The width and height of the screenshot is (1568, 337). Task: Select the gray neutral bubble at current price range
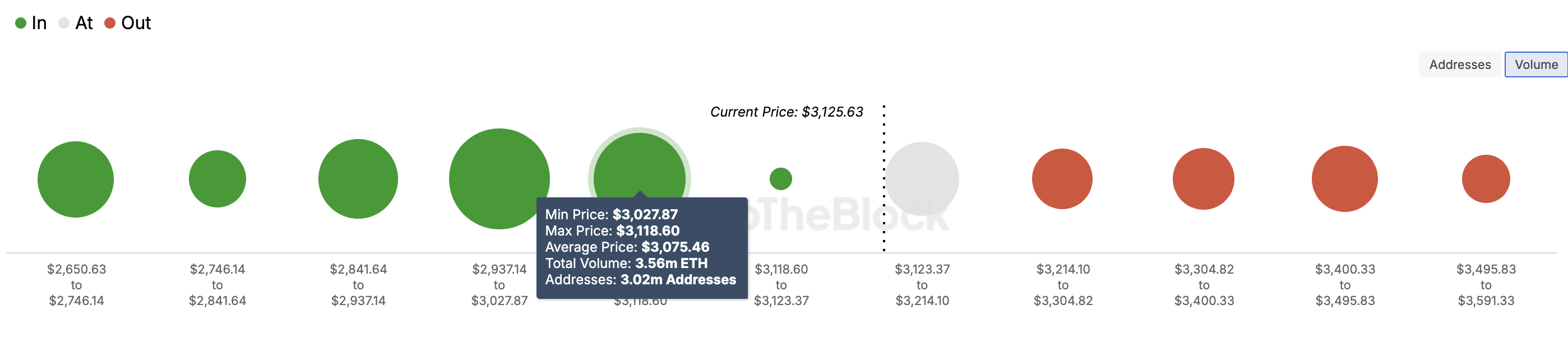[922, 178]
